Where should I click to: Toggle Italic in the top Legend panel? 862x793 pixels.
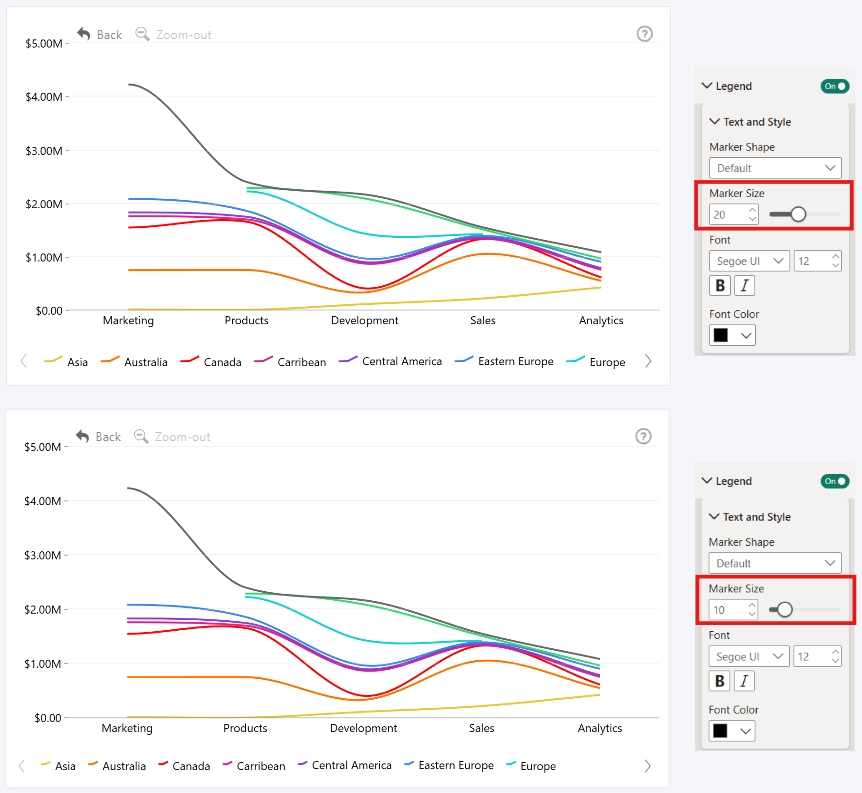click(744, 285)
